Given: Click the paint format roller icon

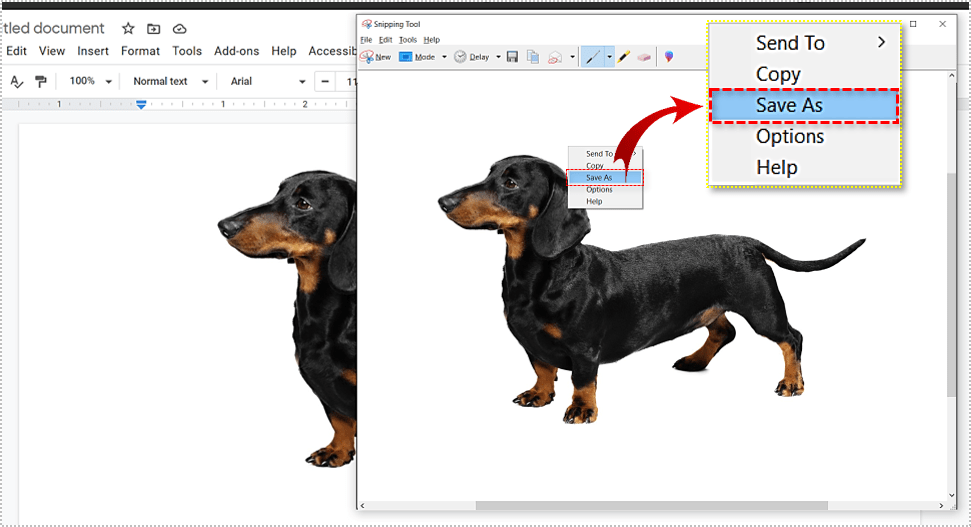Looking at the screenshot, I should (41, 81).
